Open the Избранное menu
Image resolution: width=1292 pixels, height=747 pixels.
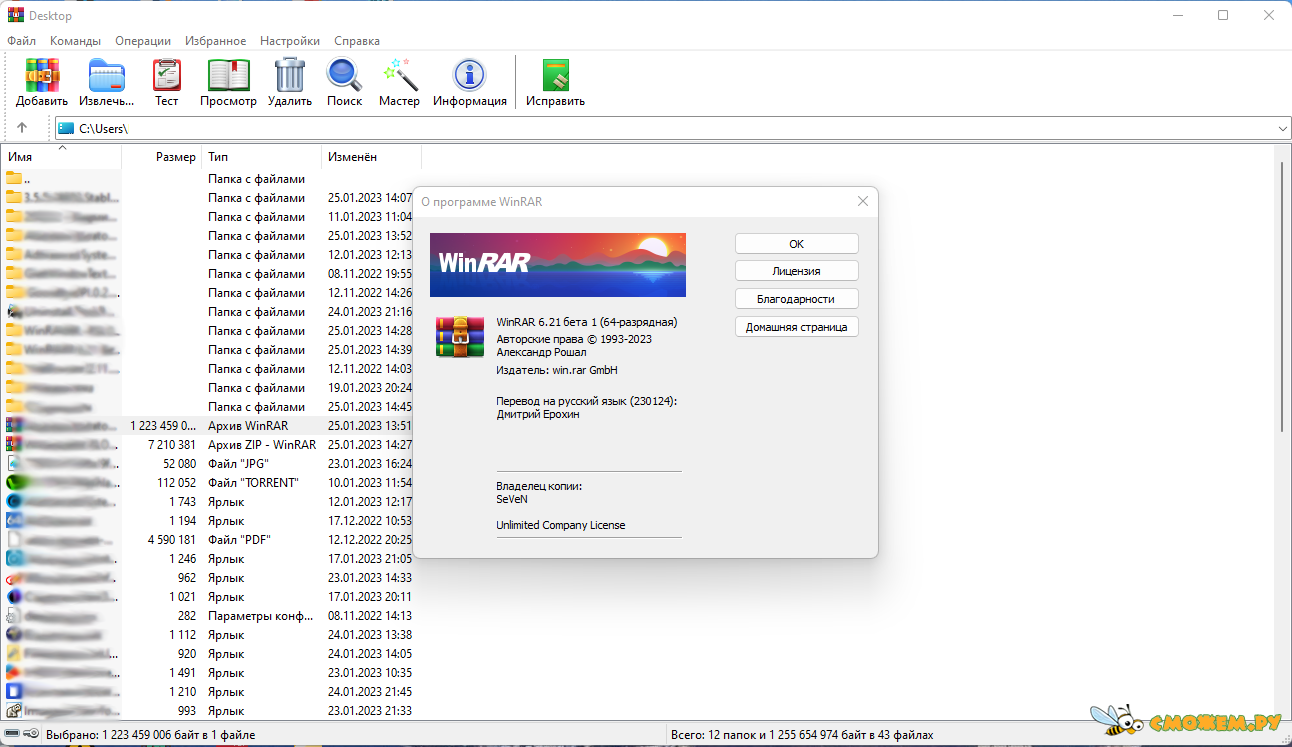pos(215,41)
